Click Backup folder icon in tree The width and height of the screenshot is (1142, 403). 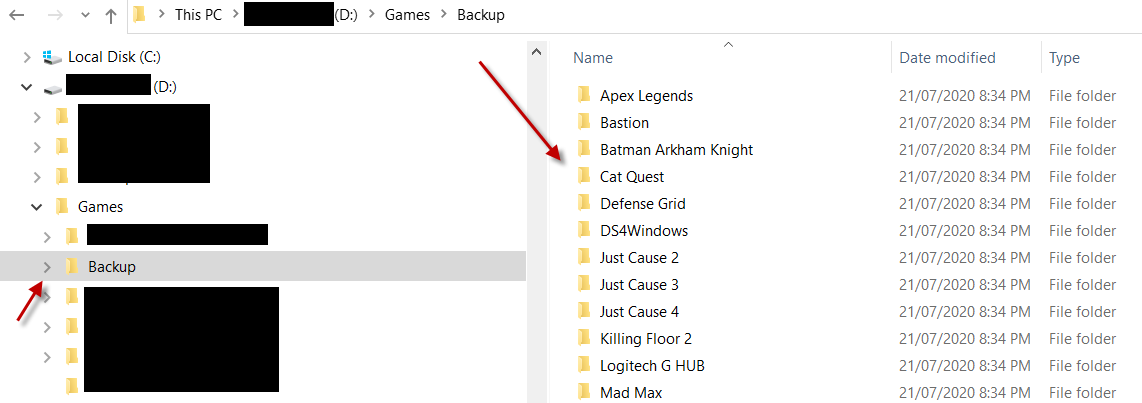click(x=71, y=266)
